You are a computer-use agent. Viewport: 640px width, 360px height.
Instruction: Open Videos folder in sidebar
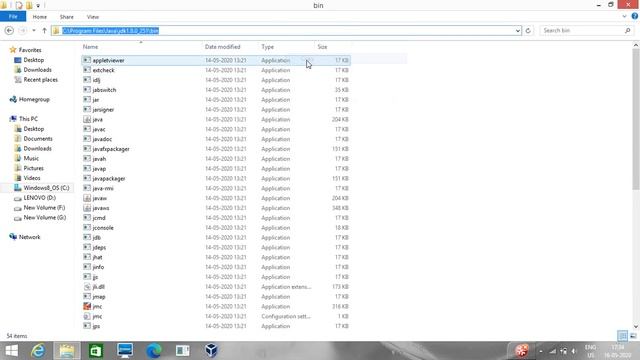(32, 178)
